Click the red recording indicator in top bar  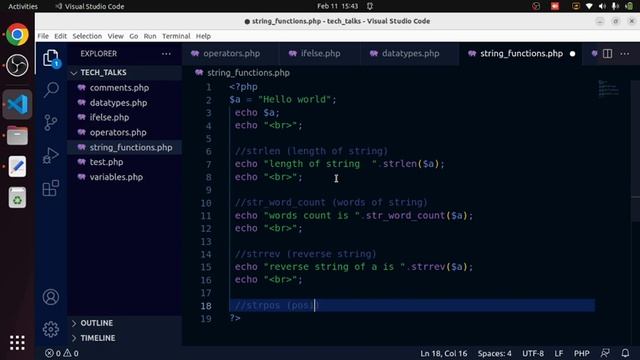[555, 6]
